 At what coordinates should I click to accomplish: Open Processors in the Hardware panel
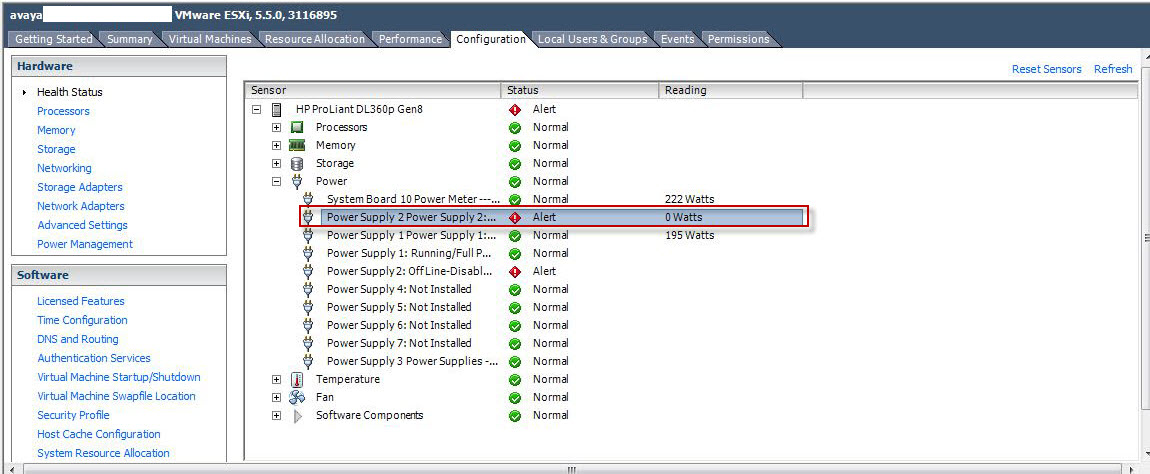coord(63,112)
